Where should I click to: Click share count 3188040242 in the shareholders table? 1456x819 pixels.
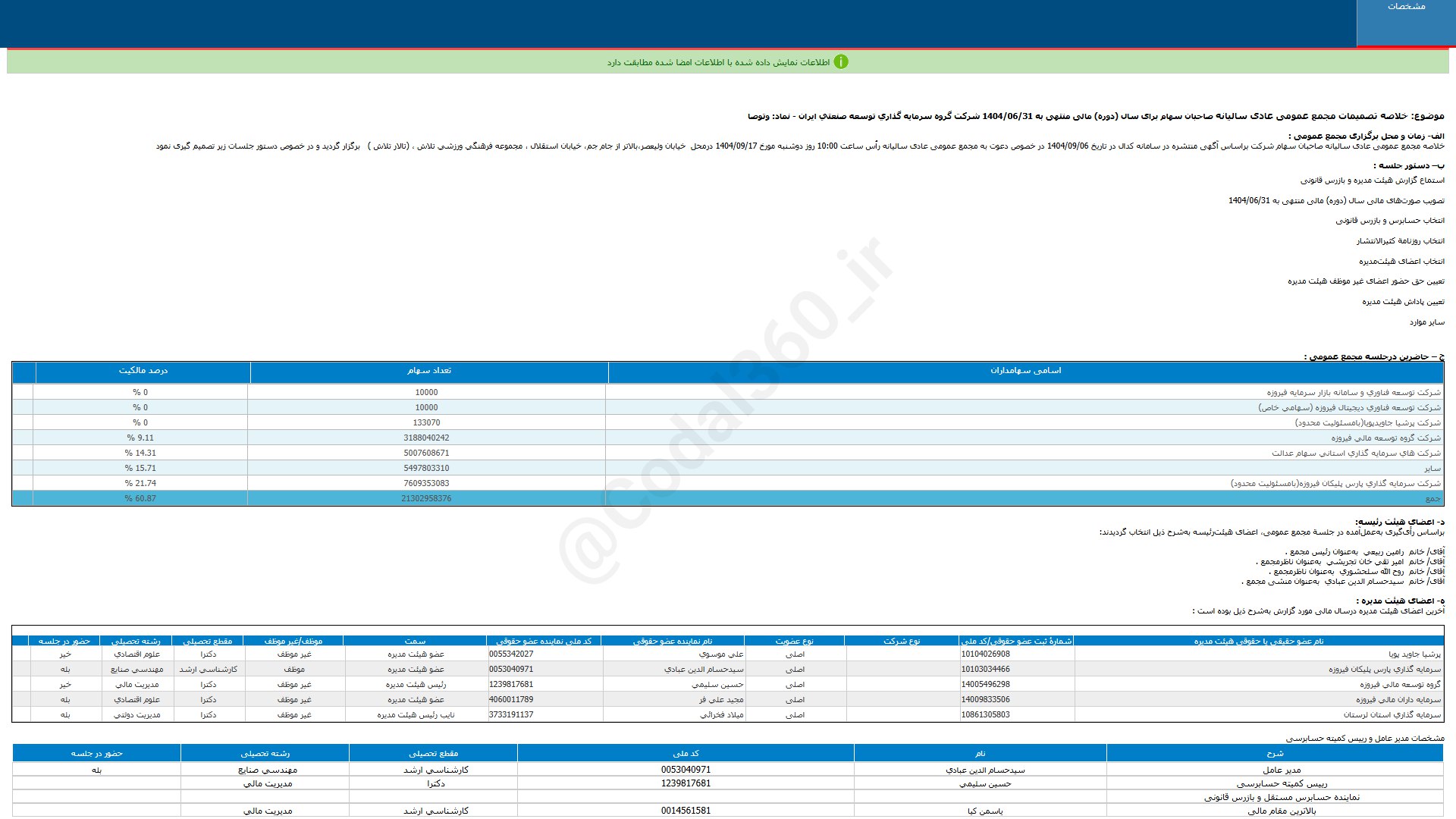(x=426, y=438)
